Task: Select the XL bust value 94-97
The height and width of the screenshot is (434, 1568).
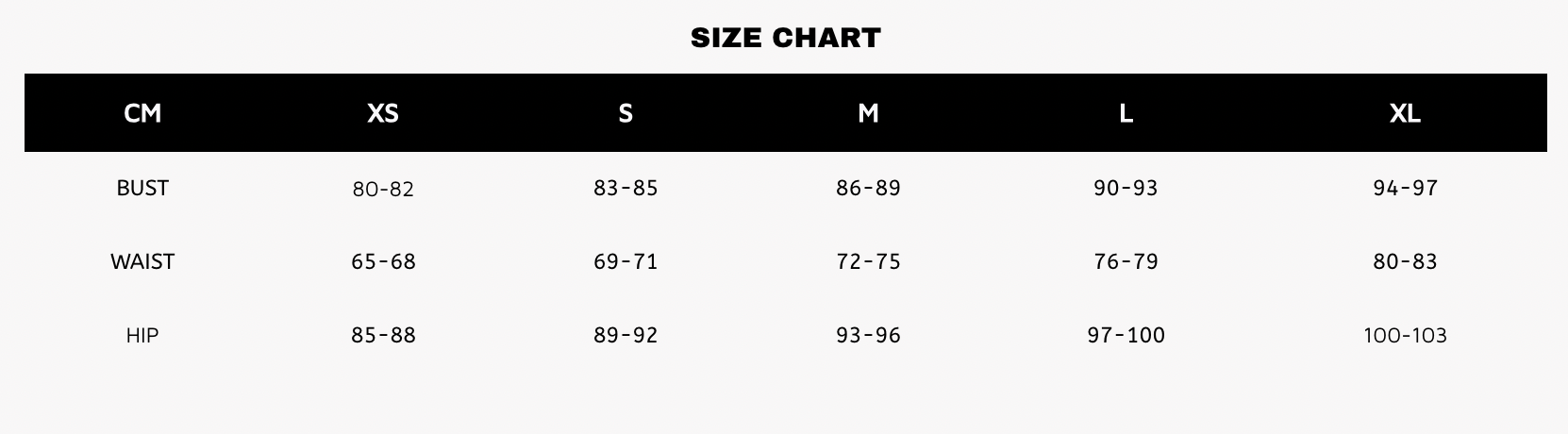Action: (x=1405, y=188)
